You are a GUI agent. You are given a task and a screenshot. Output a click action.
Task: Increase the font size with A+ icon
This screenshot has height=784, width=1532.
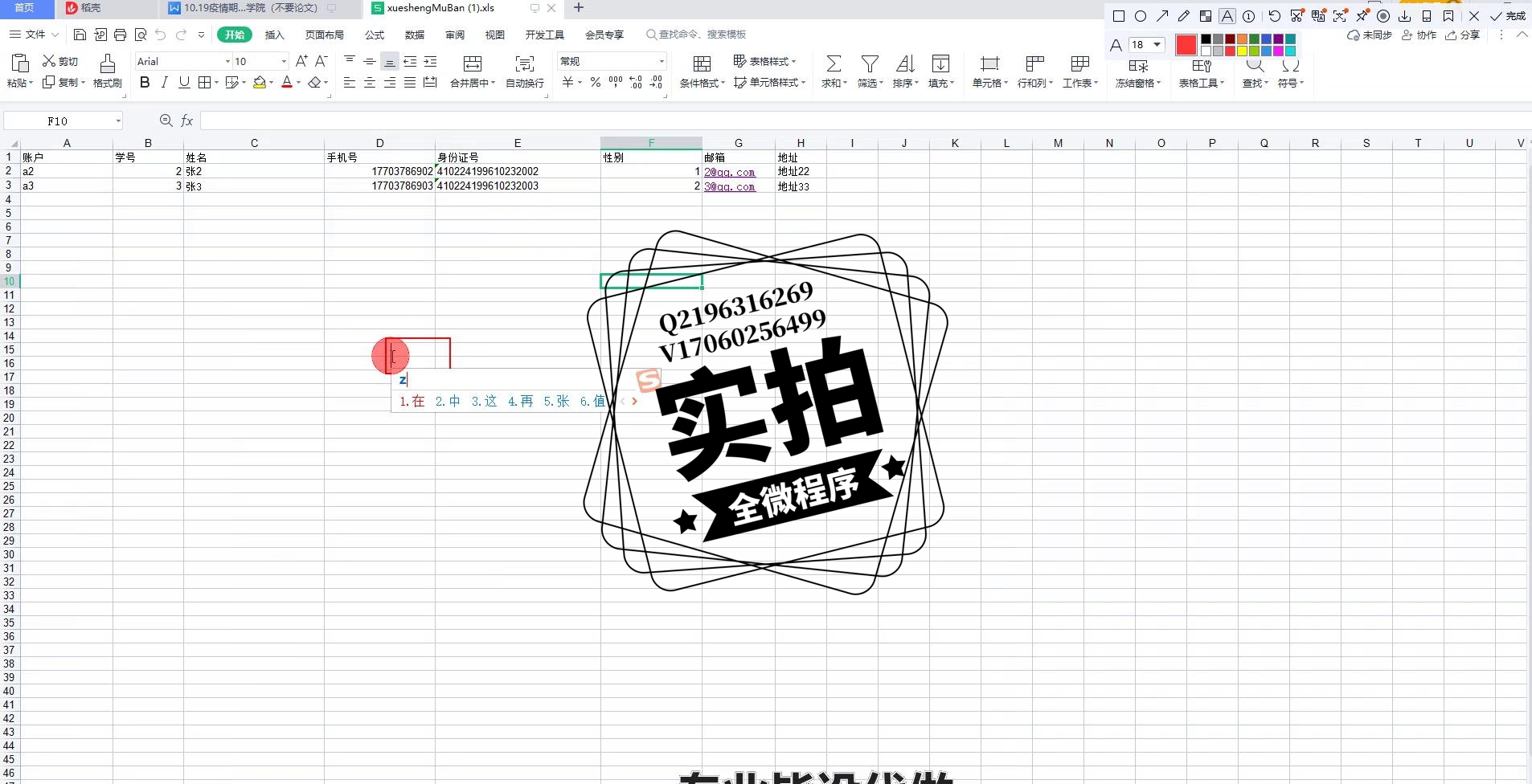coord(301,61)
